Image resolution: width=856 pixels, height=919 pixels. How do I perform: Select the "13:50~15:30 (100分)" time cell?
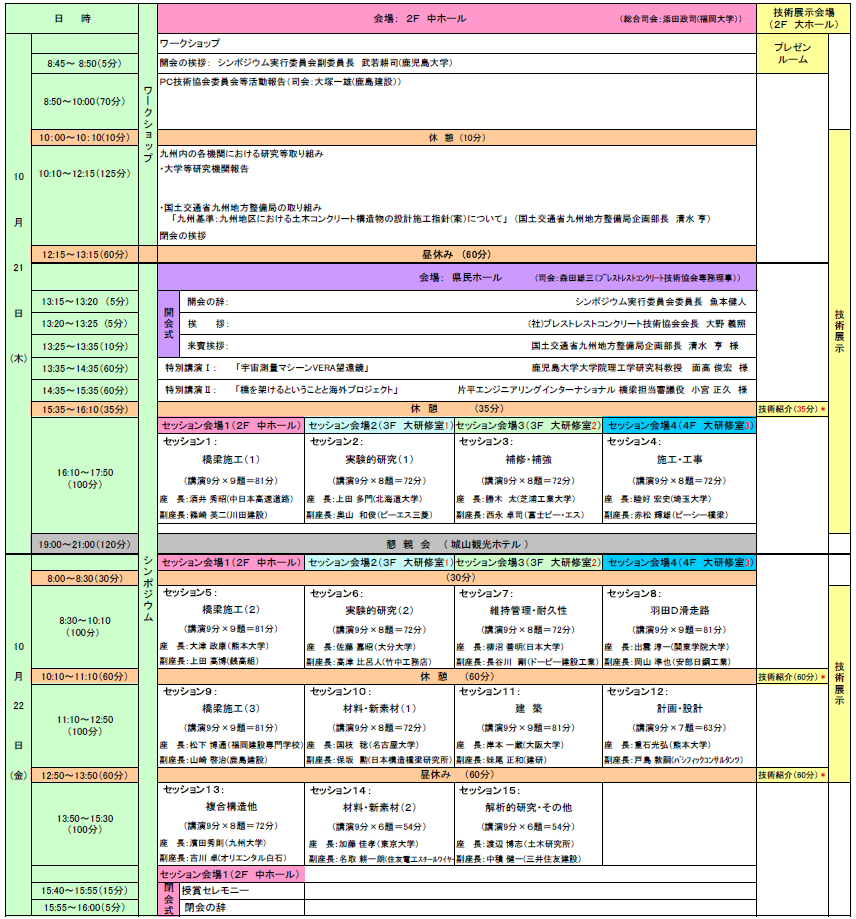point(85,824)
